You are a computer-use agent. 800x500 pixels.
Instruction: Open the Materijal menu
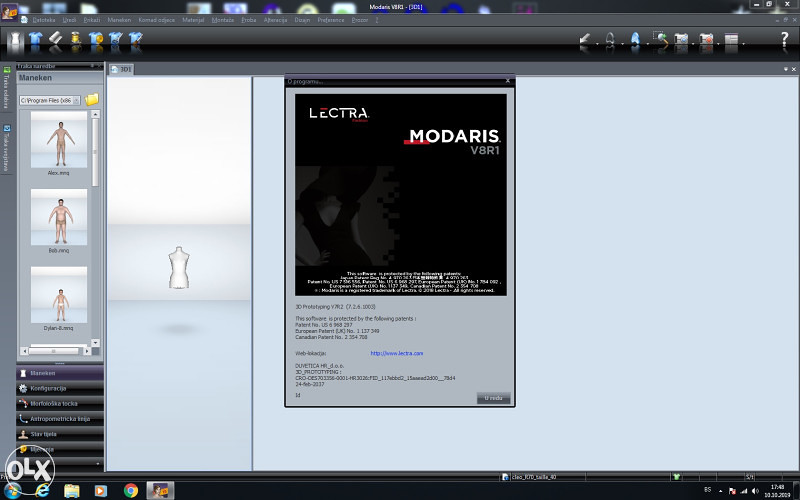pos(193,20)
